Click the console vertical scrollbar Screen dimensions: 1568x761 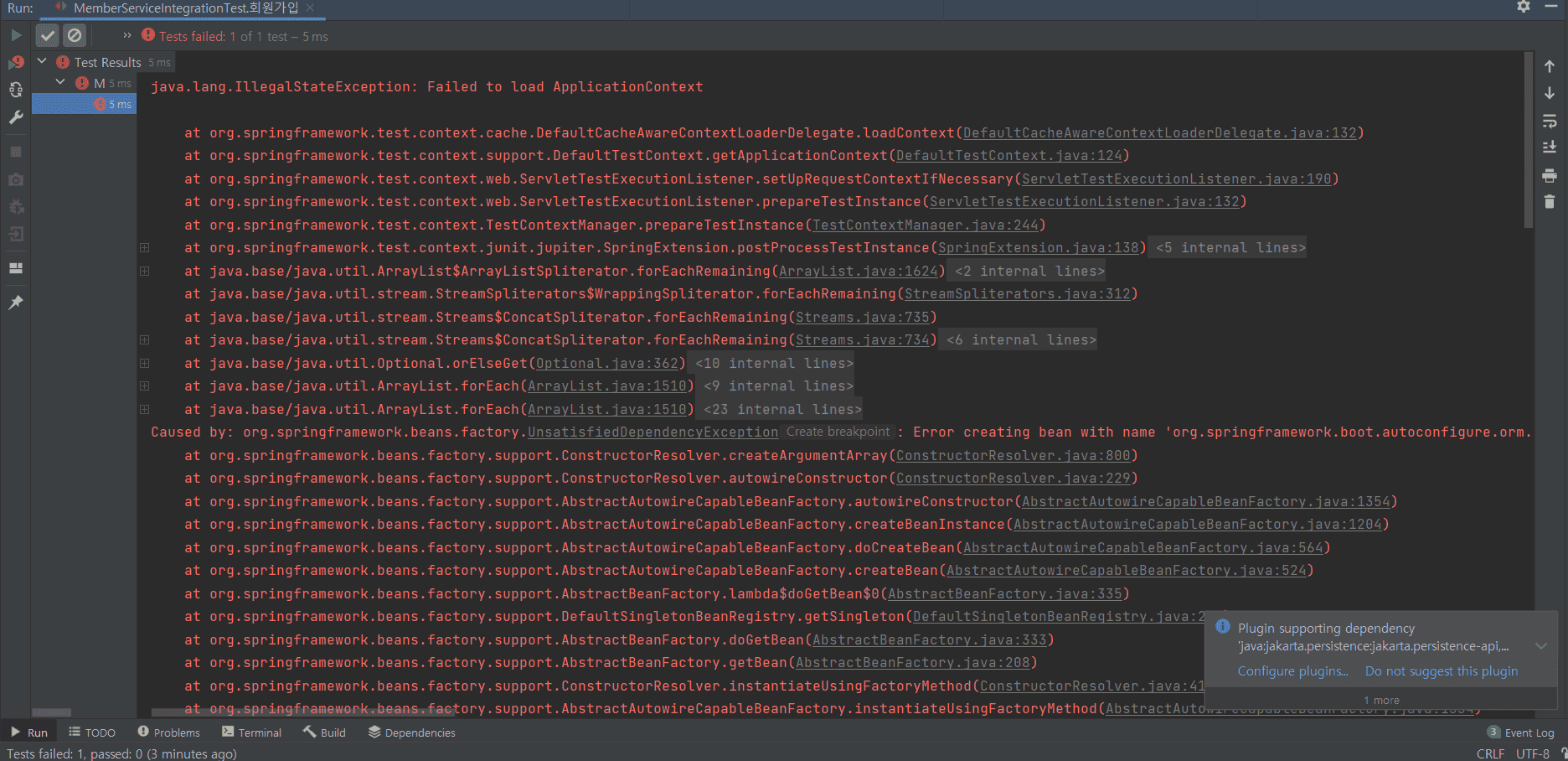1529,140
